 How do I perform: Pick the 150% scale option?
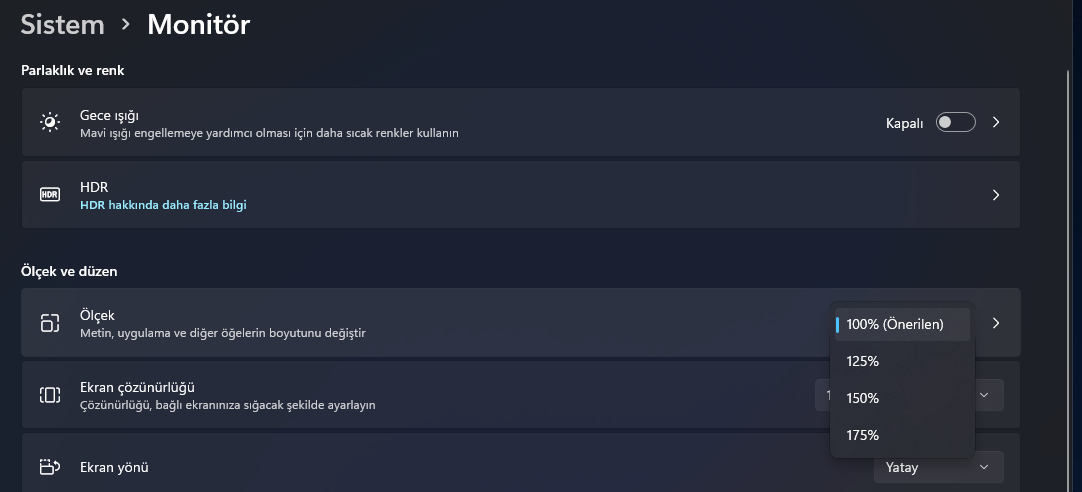point(862,398)
